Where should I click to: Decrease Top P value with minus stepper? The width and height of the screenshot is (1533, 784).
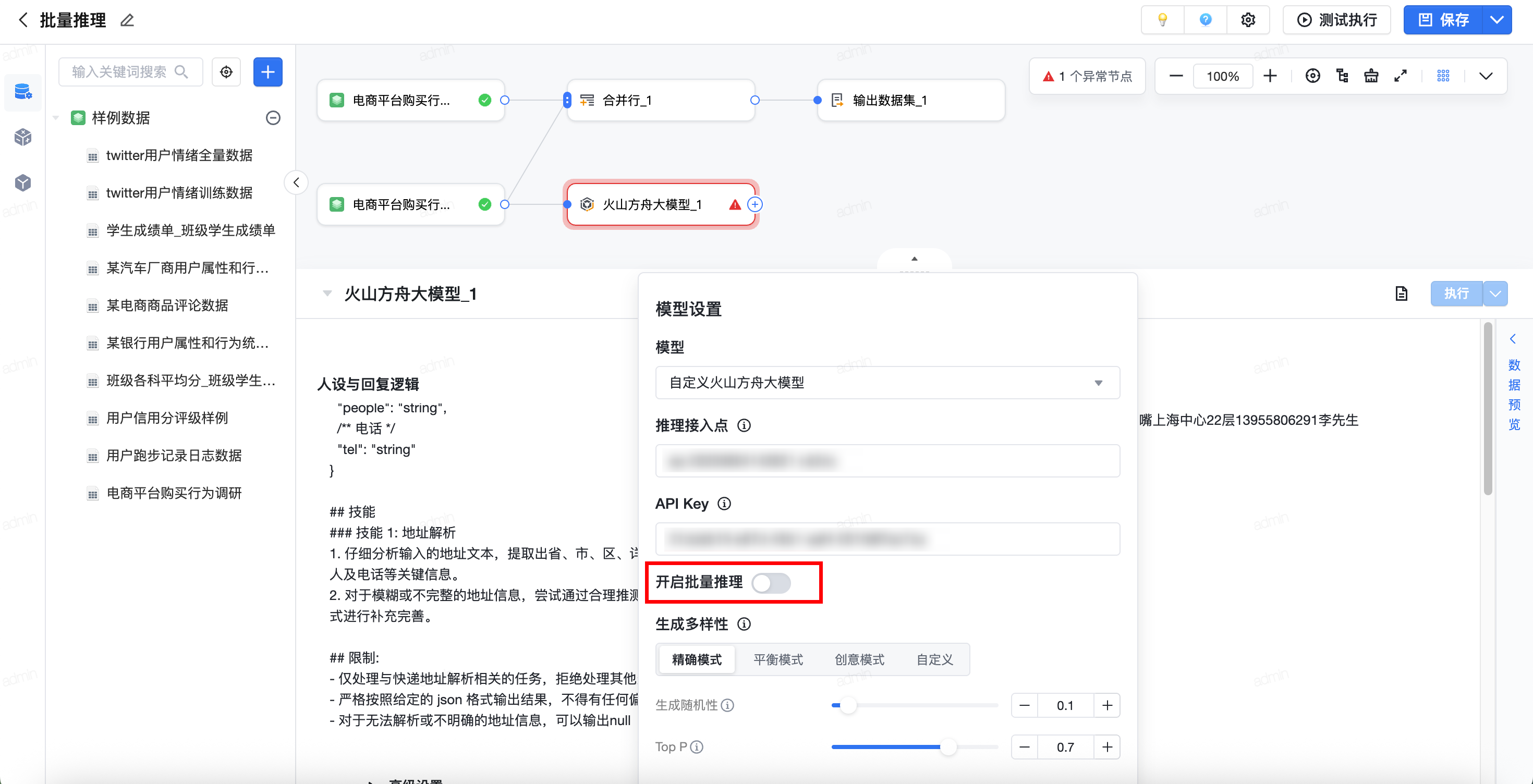pos(1025,747)
